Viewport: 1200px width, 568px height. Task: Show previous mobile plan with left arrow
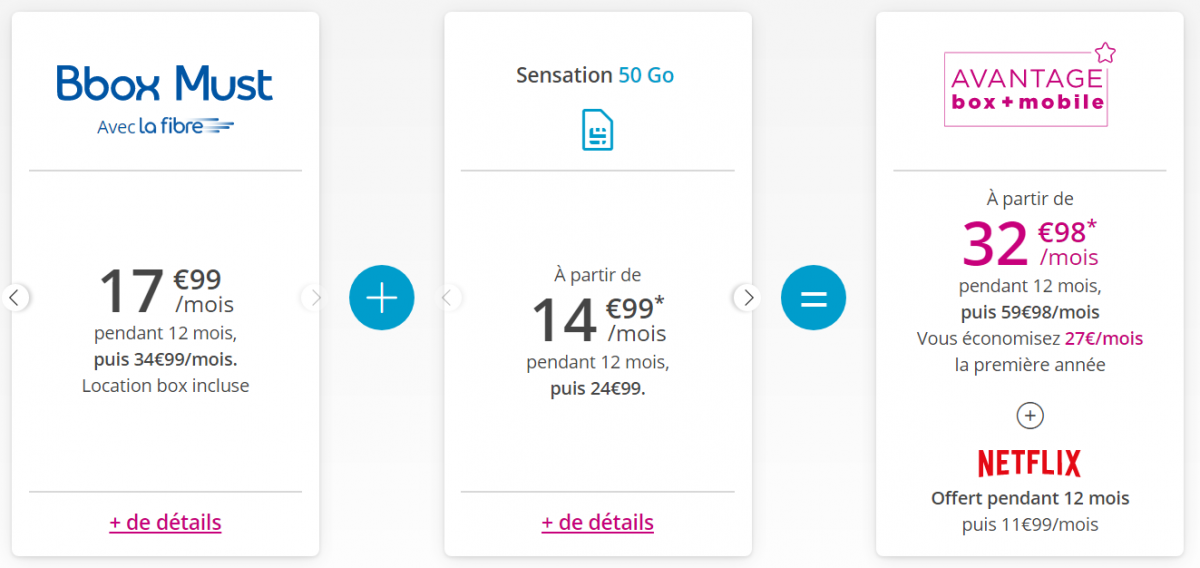[447, 297]
